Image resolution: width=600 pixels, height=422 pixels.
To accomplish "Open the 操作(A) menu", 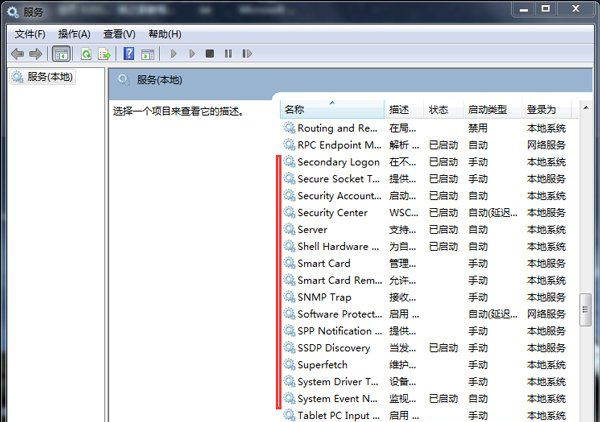I will [74, 34].
